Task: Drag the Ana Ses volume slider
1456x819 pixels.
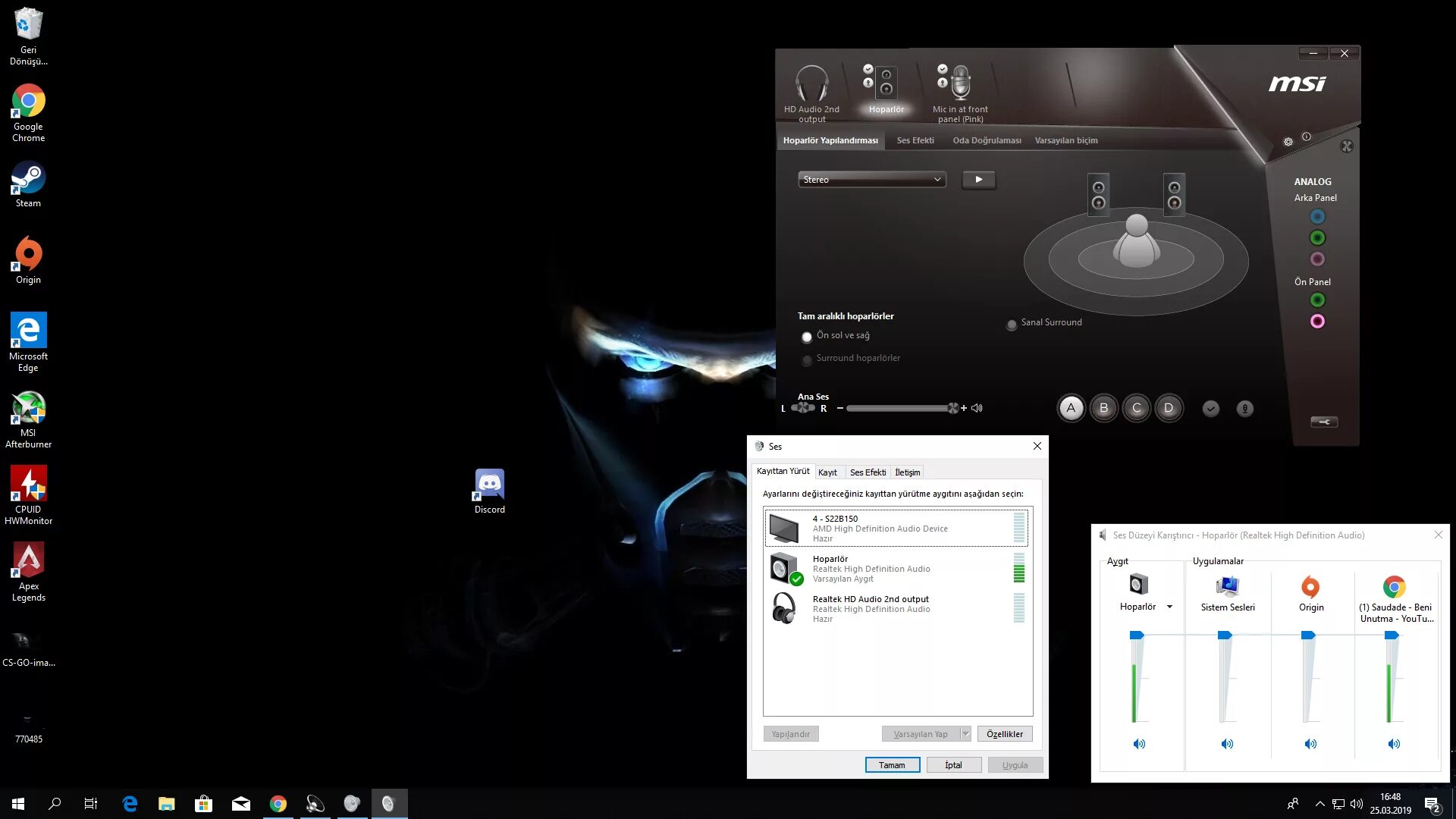Action: coord(951,408)
